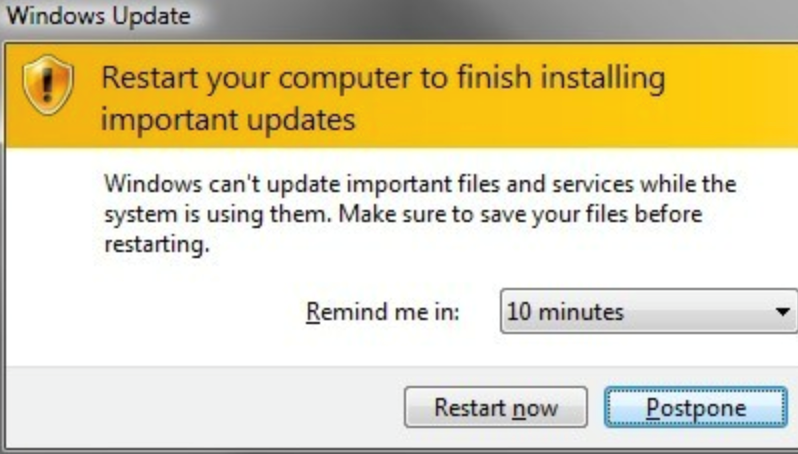
Task: Postpone the restart reminder
Action: point(696,407)
